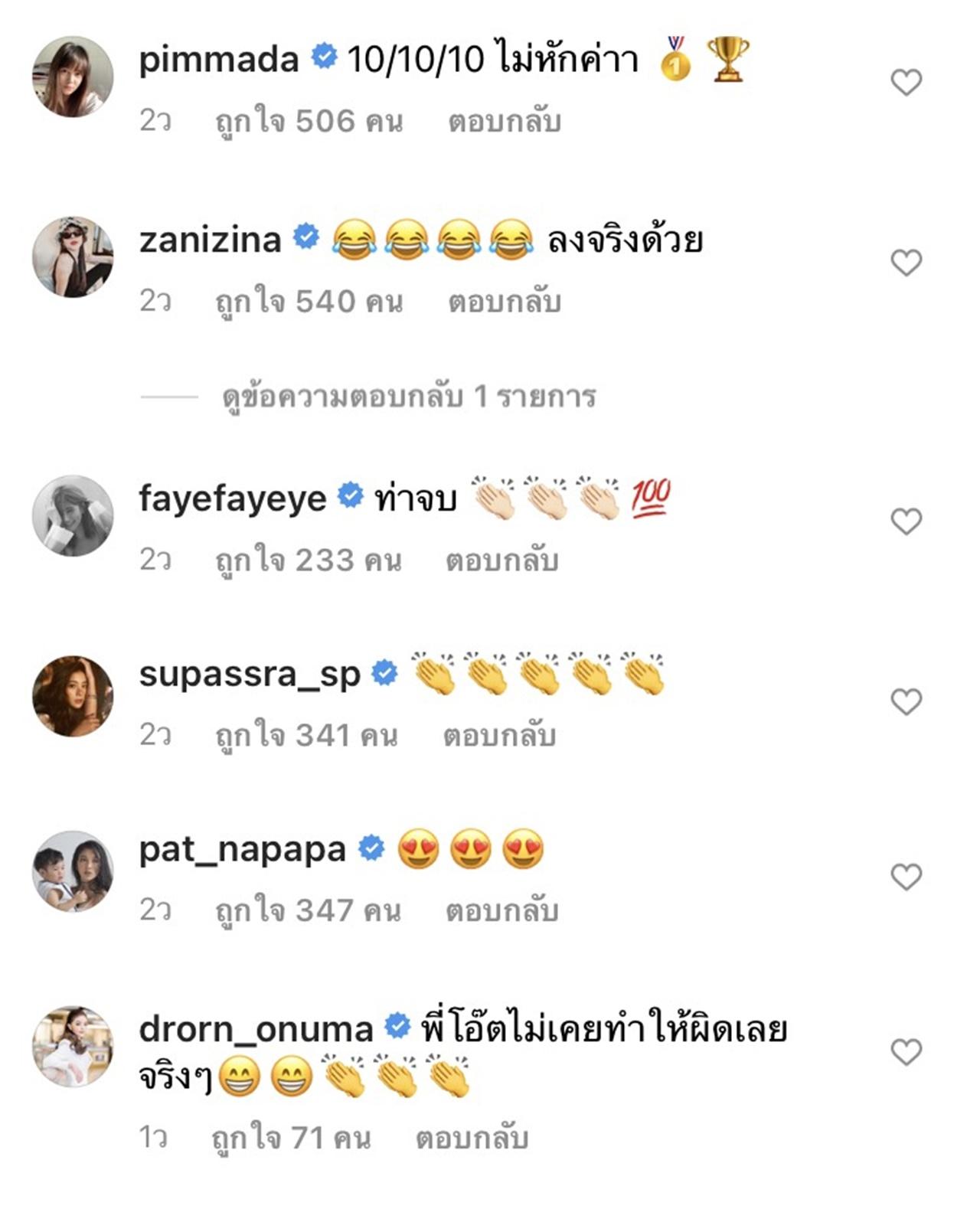This screenshot has width=980, height=1209.
Task: Open drorn_onuma's username link
Action: click(256, 1028)
